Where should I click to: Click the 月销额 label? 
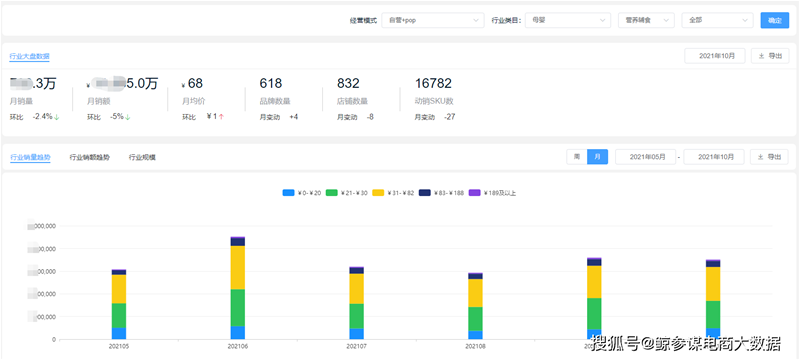(97, 101)
